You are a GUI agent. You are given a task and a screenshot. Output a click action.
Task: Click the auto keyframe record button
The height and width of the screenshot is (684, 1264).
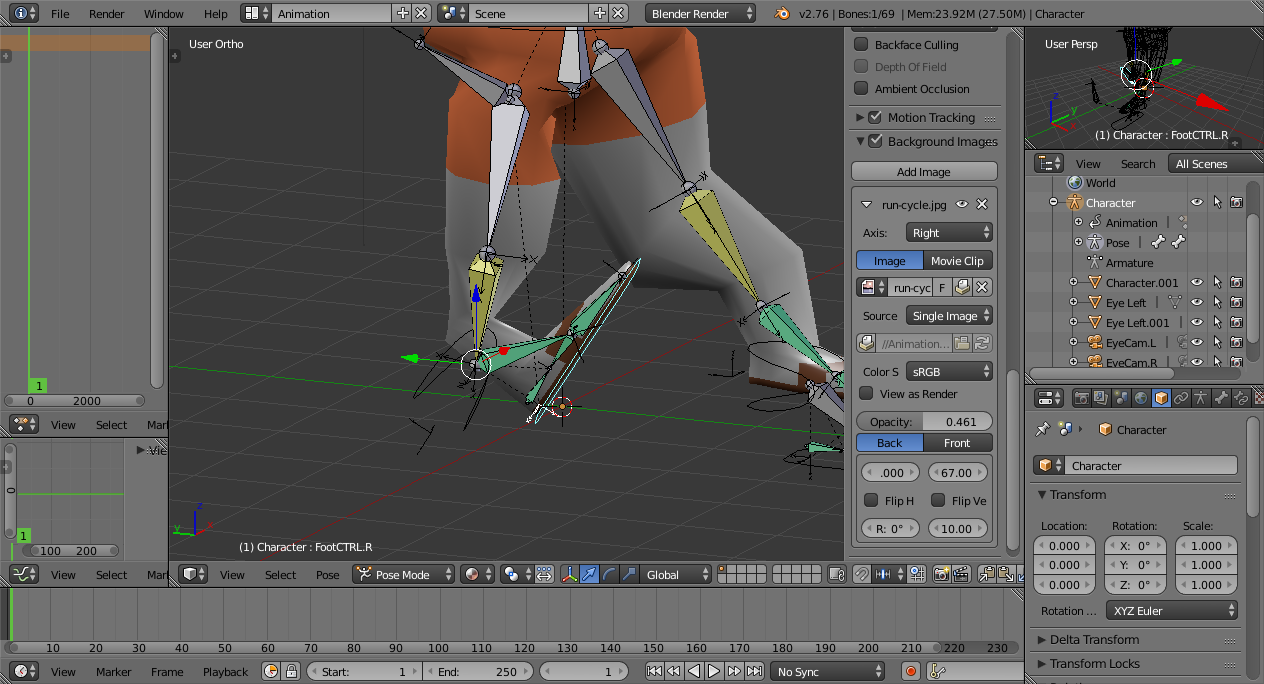coord(910,672)
